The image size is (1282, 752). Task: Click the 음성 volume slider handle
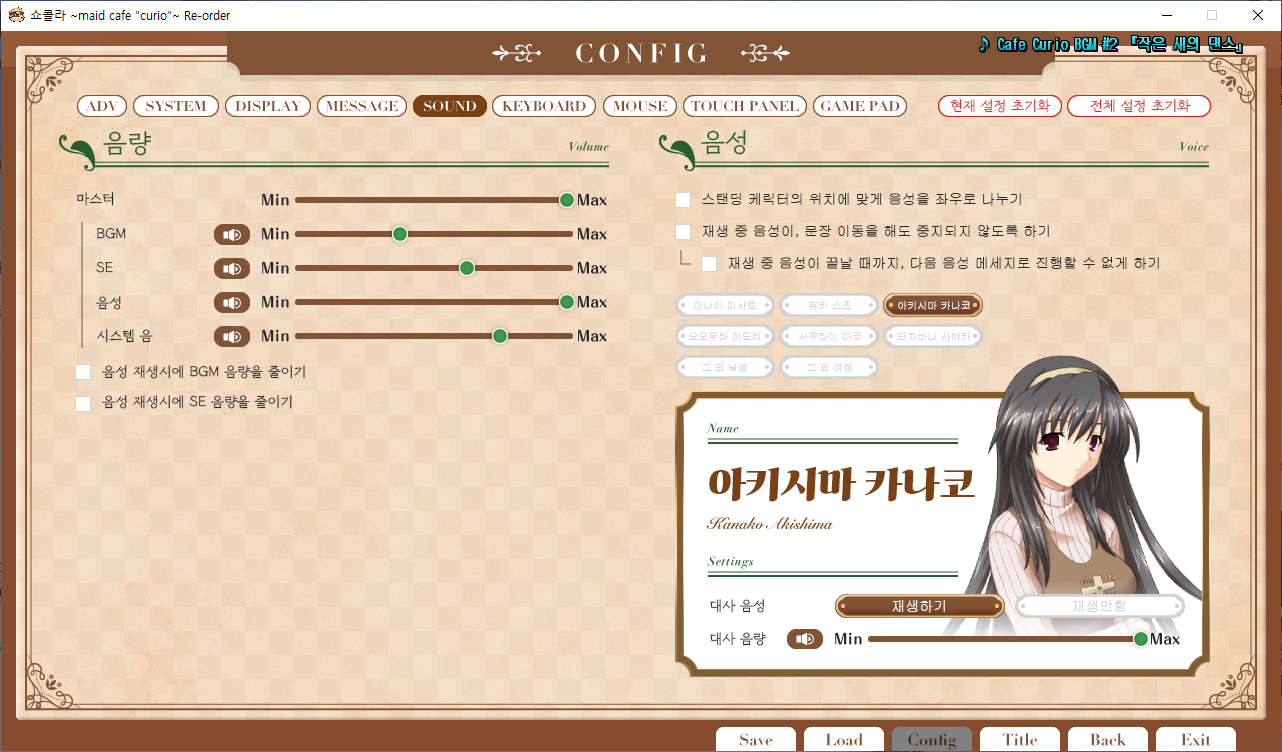tap(567, 302)
